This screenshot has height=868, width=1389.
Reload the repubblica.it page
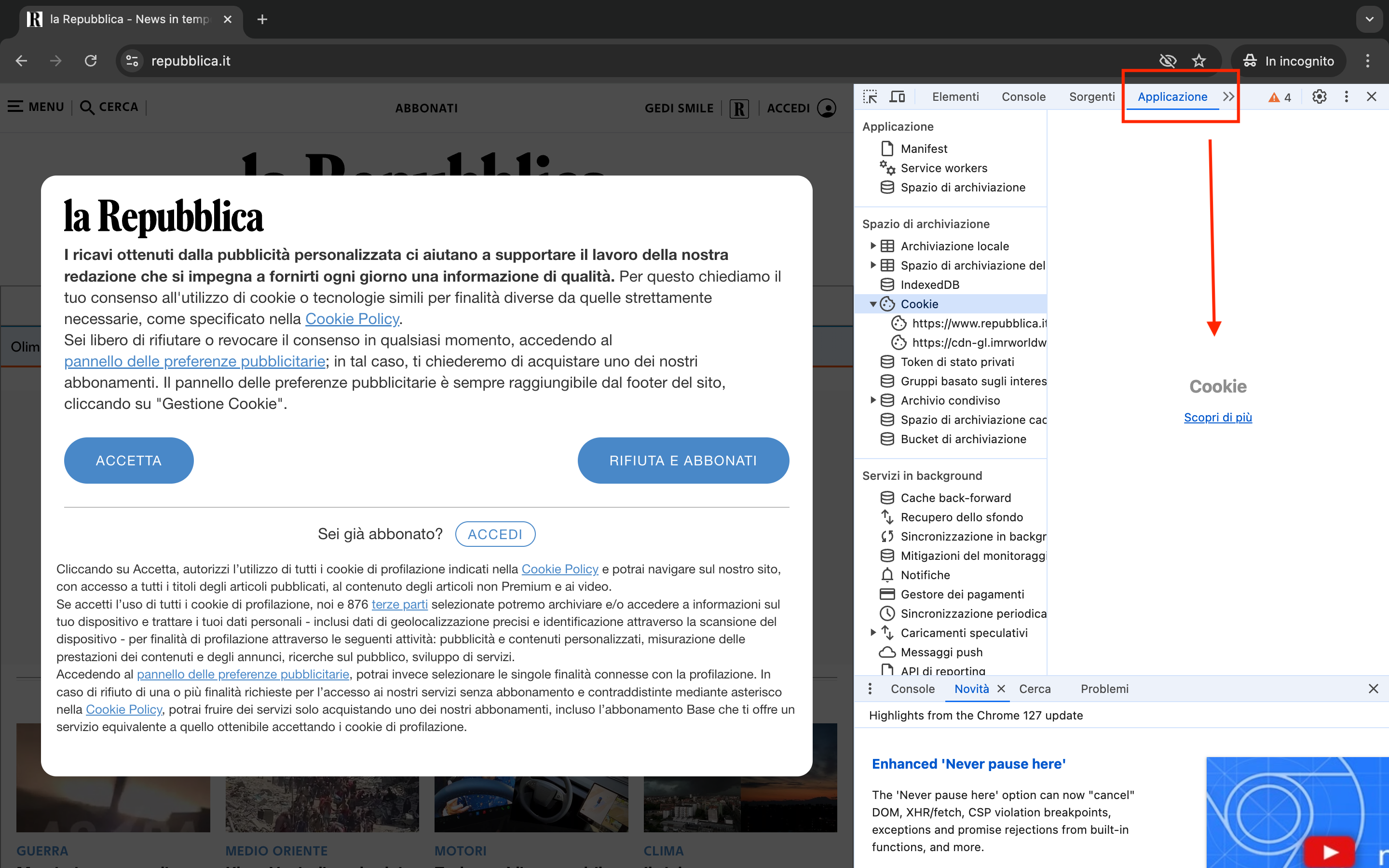pos(91,60)
